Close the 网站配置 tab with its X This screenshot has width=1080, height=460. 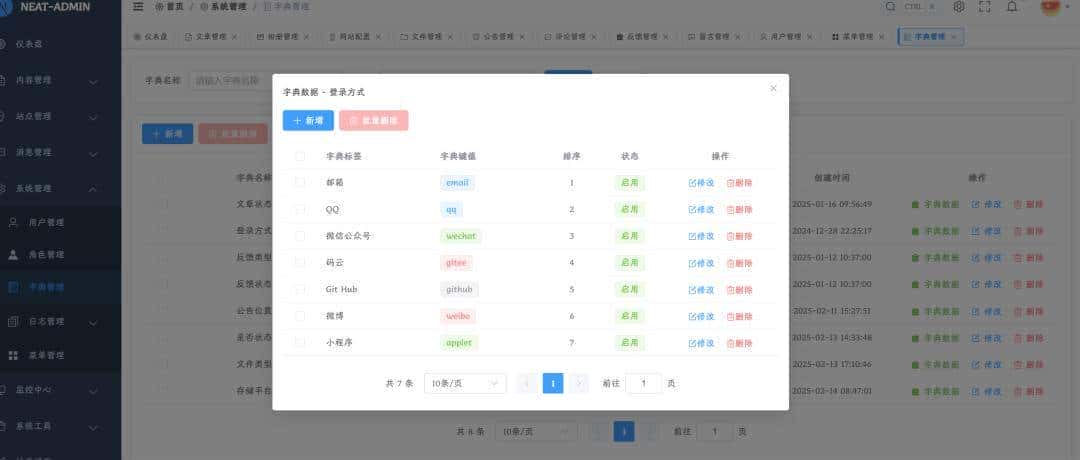pos(378,36)
